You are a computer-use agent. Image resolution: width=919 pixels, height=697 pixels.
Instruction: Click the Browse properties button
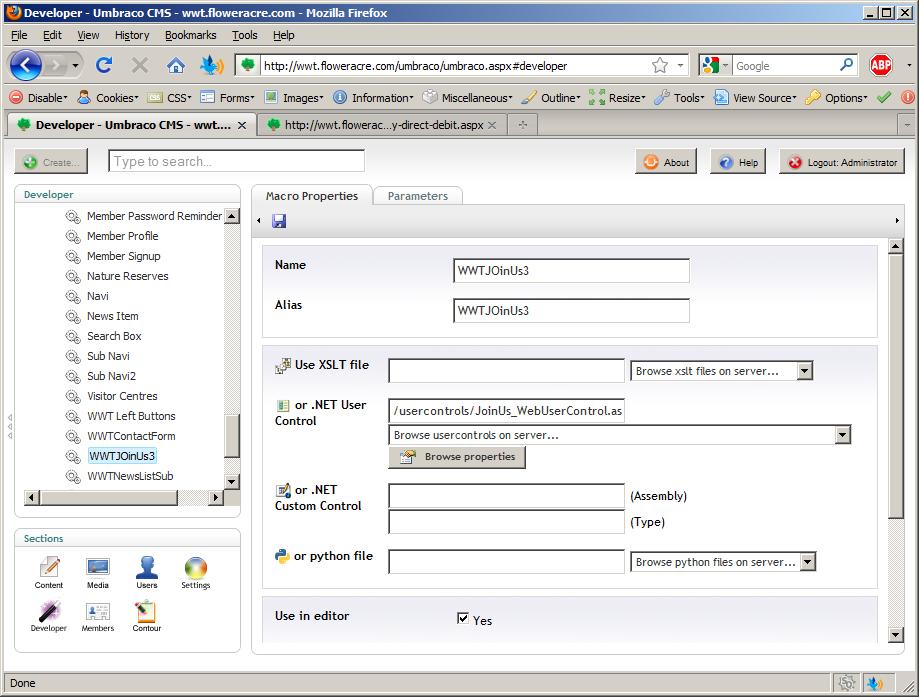tap(457, 457)
